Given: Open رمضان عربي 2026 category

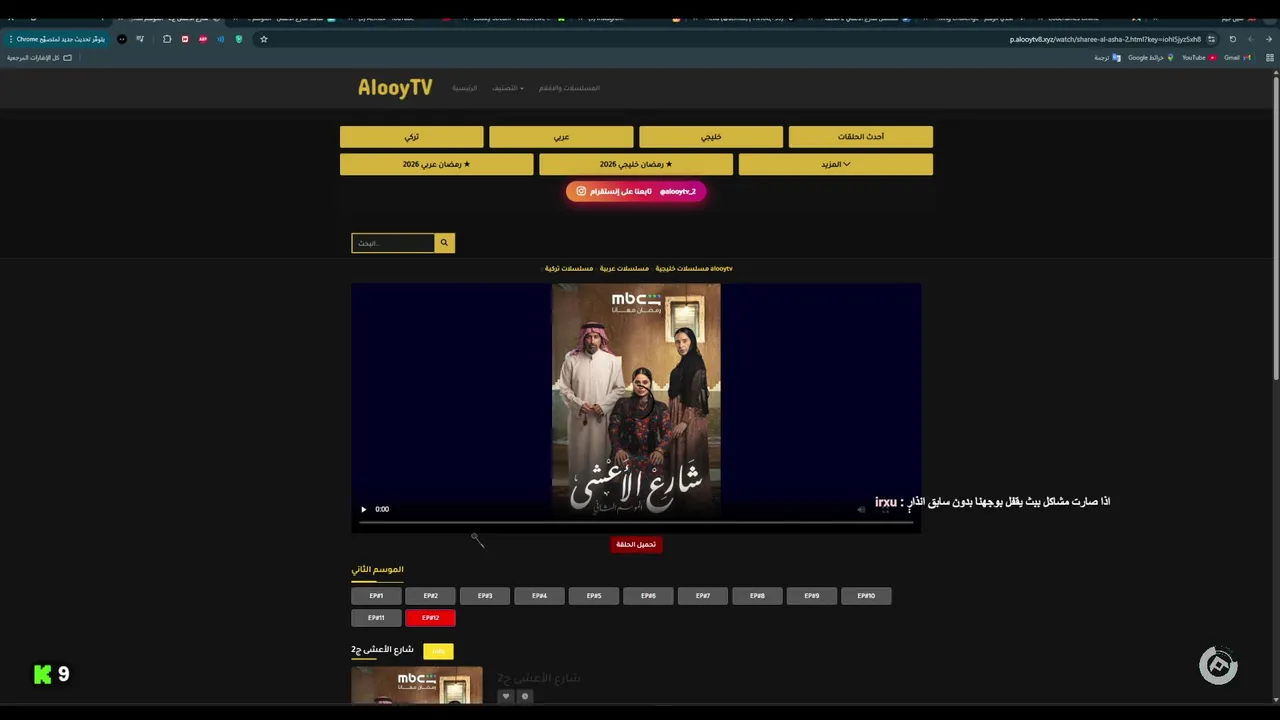Looking at the screenshot, I should pyautogui.click(x=436, y=164).
